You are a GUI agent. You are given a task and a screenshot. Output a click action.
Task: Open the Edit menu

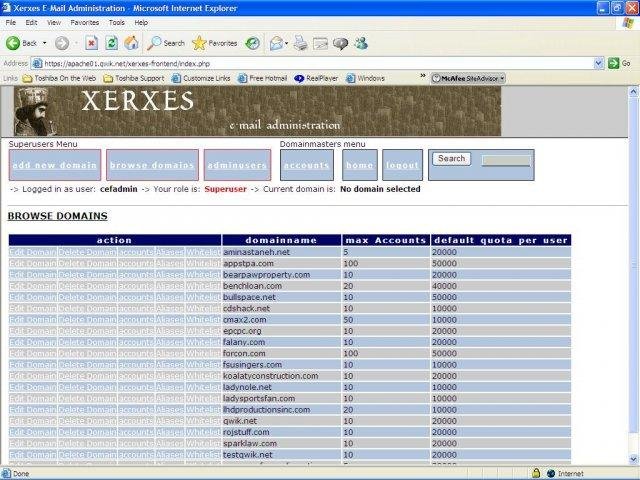tap(31, 22)
